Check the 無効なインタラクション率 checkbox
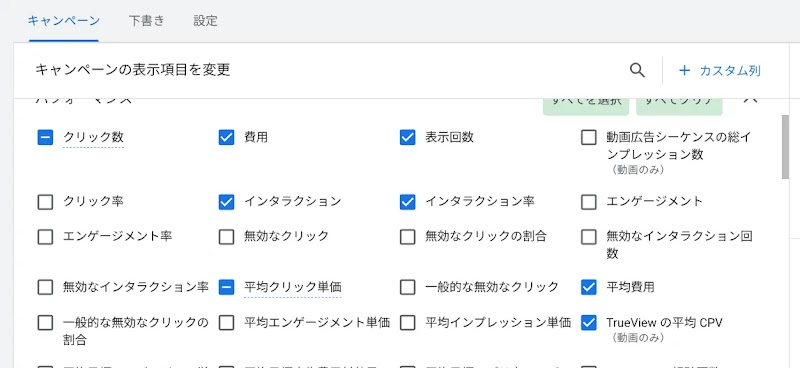The height and width of the screenshot is (368, 800). tap(45, 287)
